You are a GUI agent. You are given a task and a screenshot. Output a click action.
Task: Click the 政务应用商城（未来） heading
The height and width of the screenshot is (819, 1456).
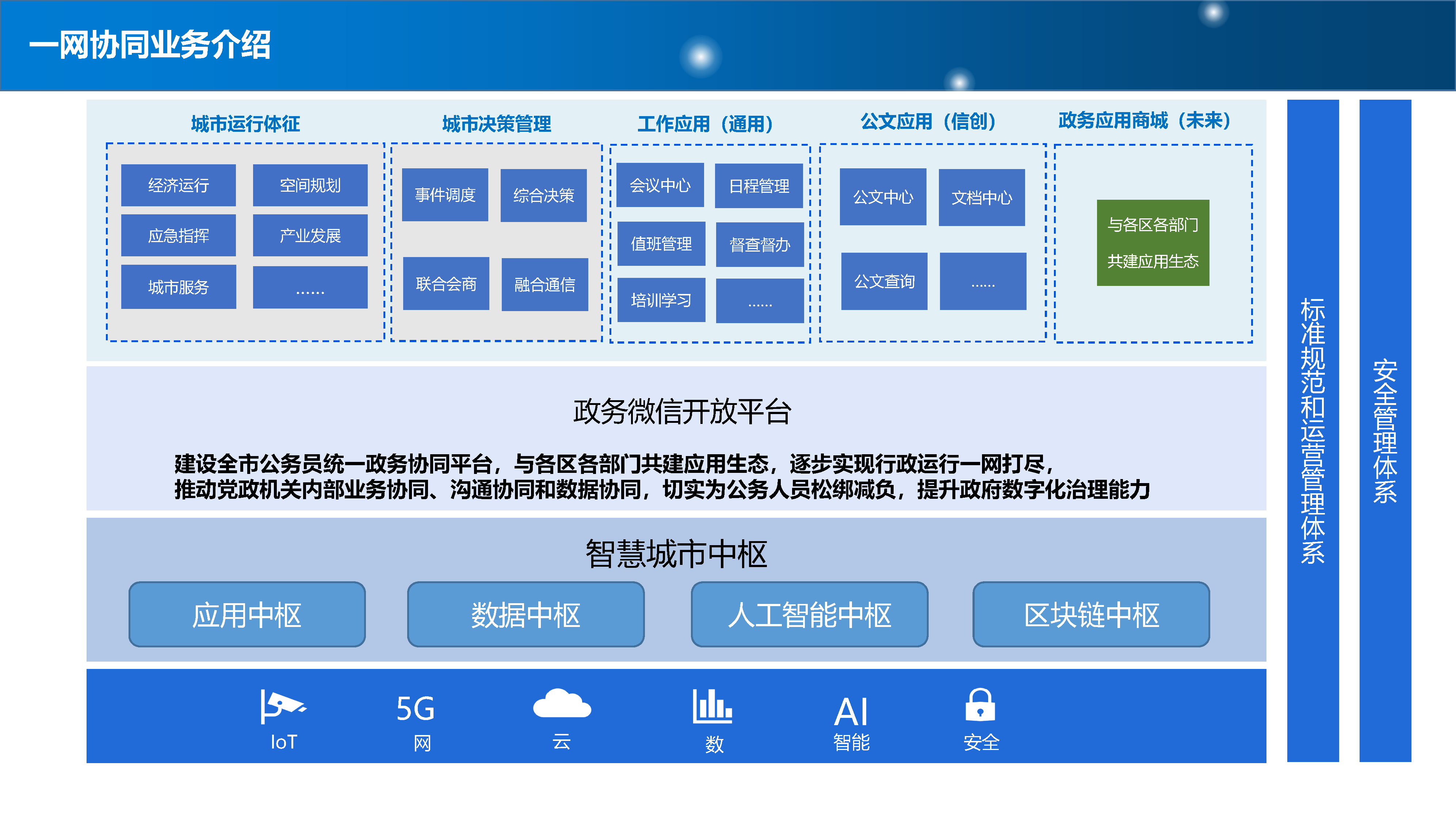1144,120
